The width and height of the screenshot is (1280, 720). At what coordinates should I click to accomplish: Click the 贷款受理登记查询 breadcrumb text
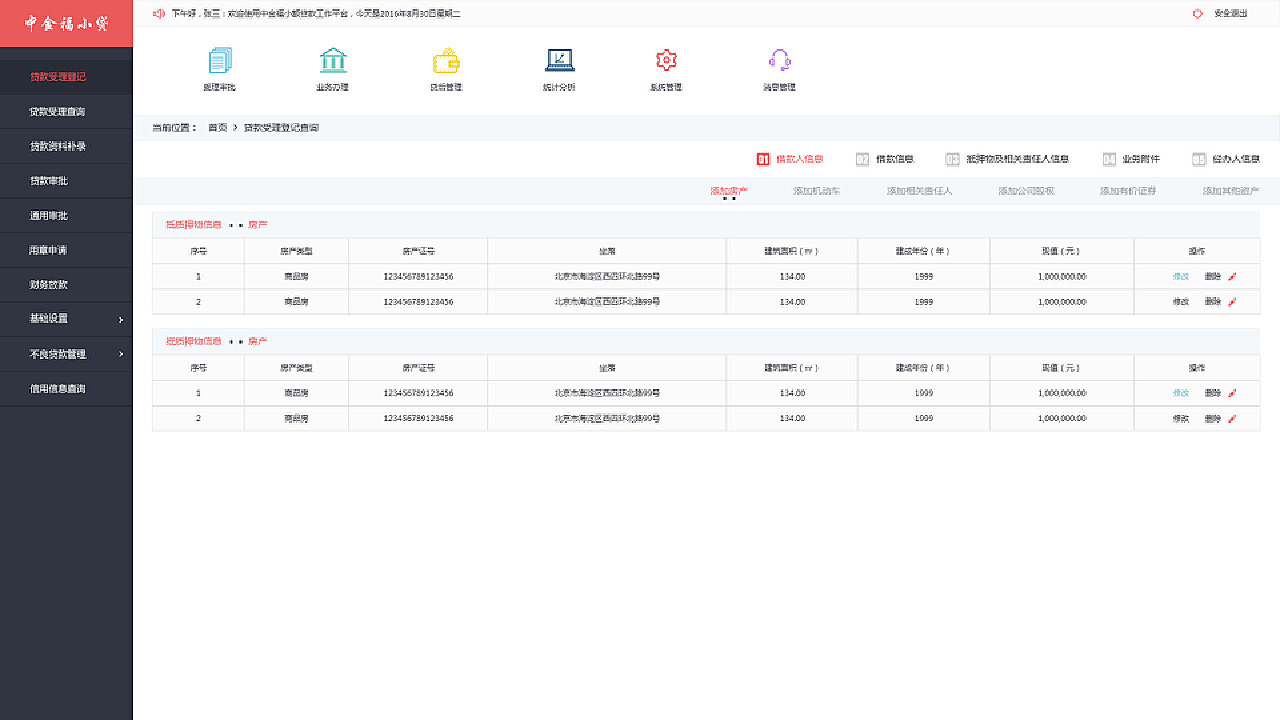pyautogui.click(x=282, y=128)
